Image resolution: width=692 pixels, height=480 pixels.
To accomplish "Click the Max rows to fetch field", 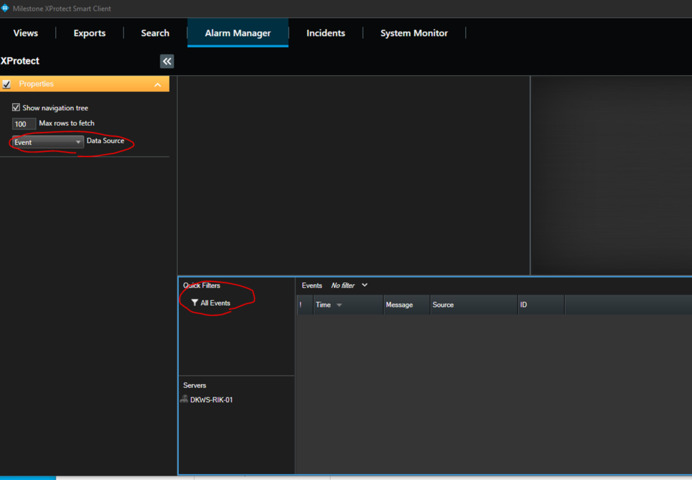I will (x=24, y=124).
